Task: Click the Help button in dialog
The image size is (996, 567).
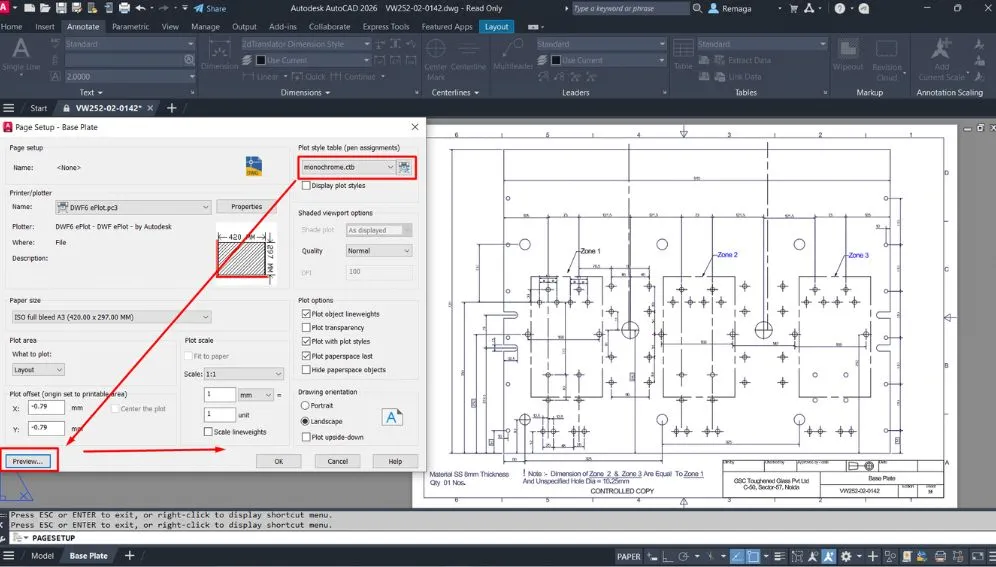Action: pyautogui.click(x=395, y=462)
